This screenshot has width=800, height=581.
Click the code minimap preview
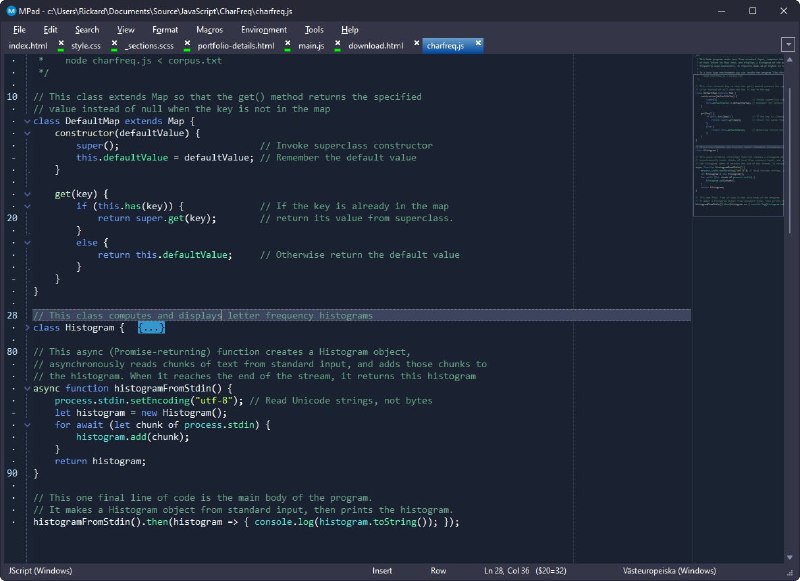click(738, 135)
